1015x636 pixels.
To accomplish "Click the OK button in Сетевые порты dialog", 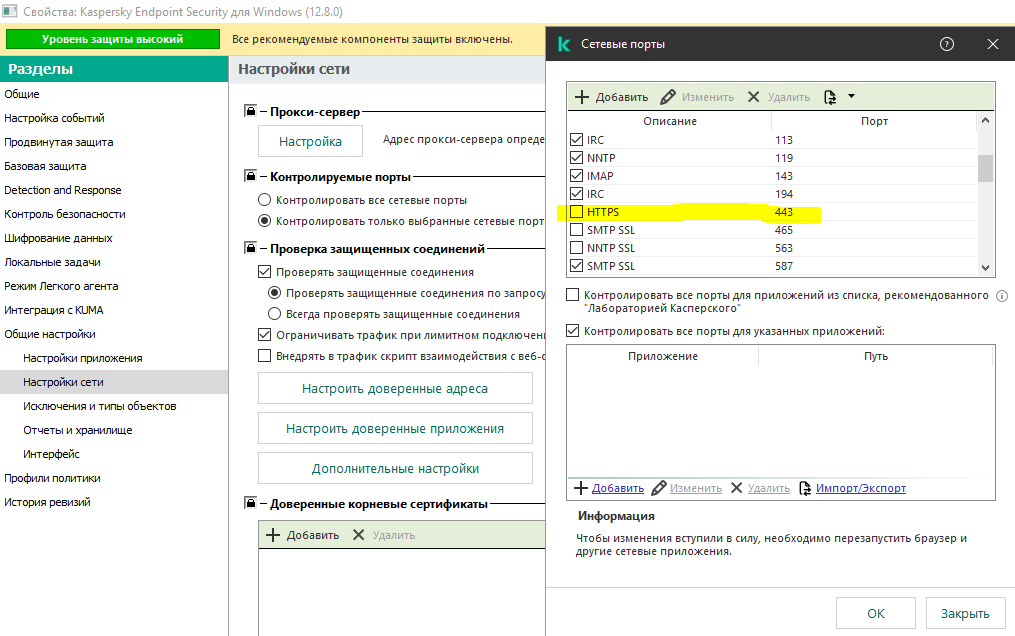I will point(875,613).
